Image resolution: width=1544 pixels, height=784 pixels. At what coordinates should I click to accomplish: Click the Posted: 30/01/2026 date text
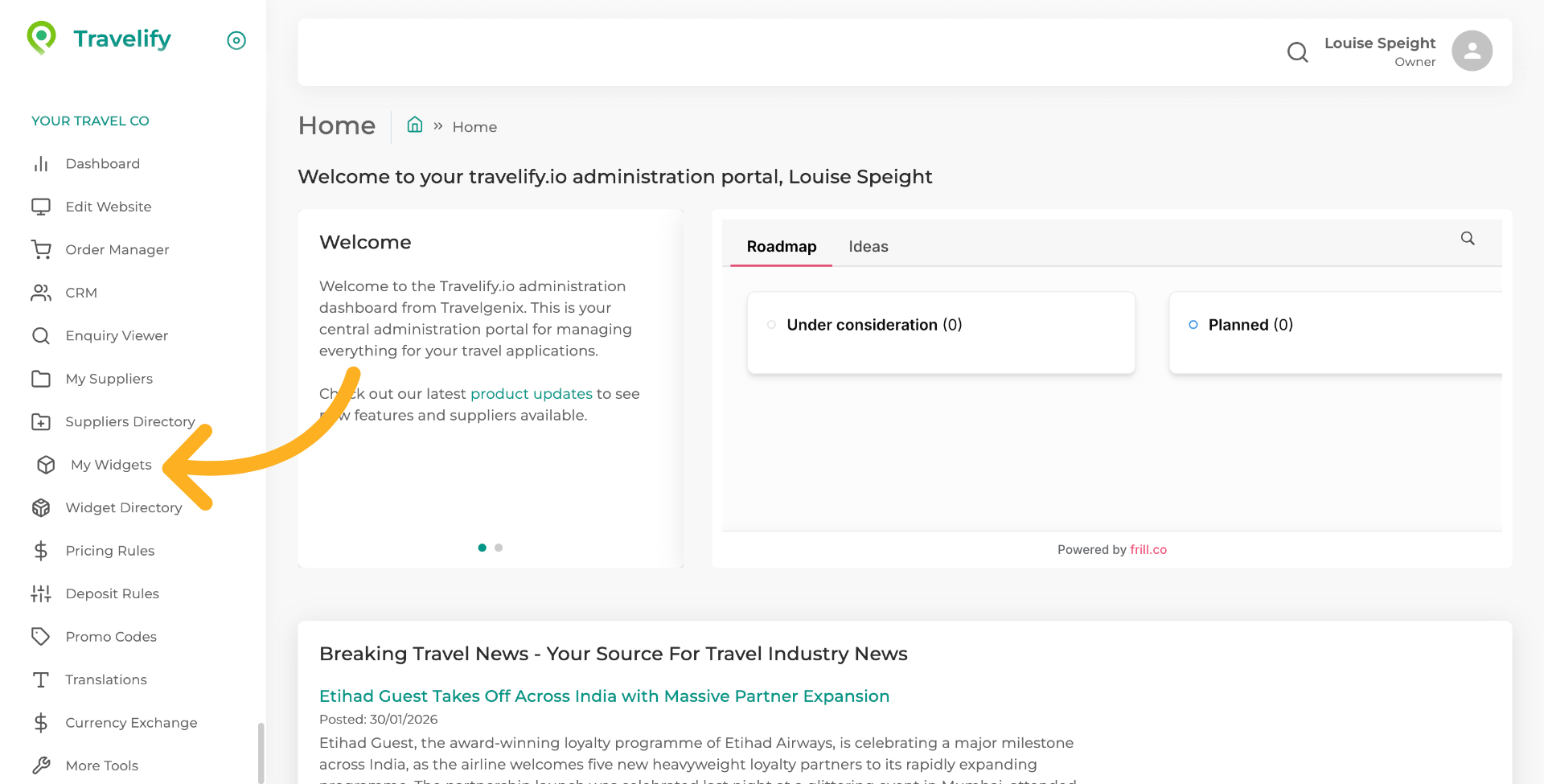tap(379, 720)
